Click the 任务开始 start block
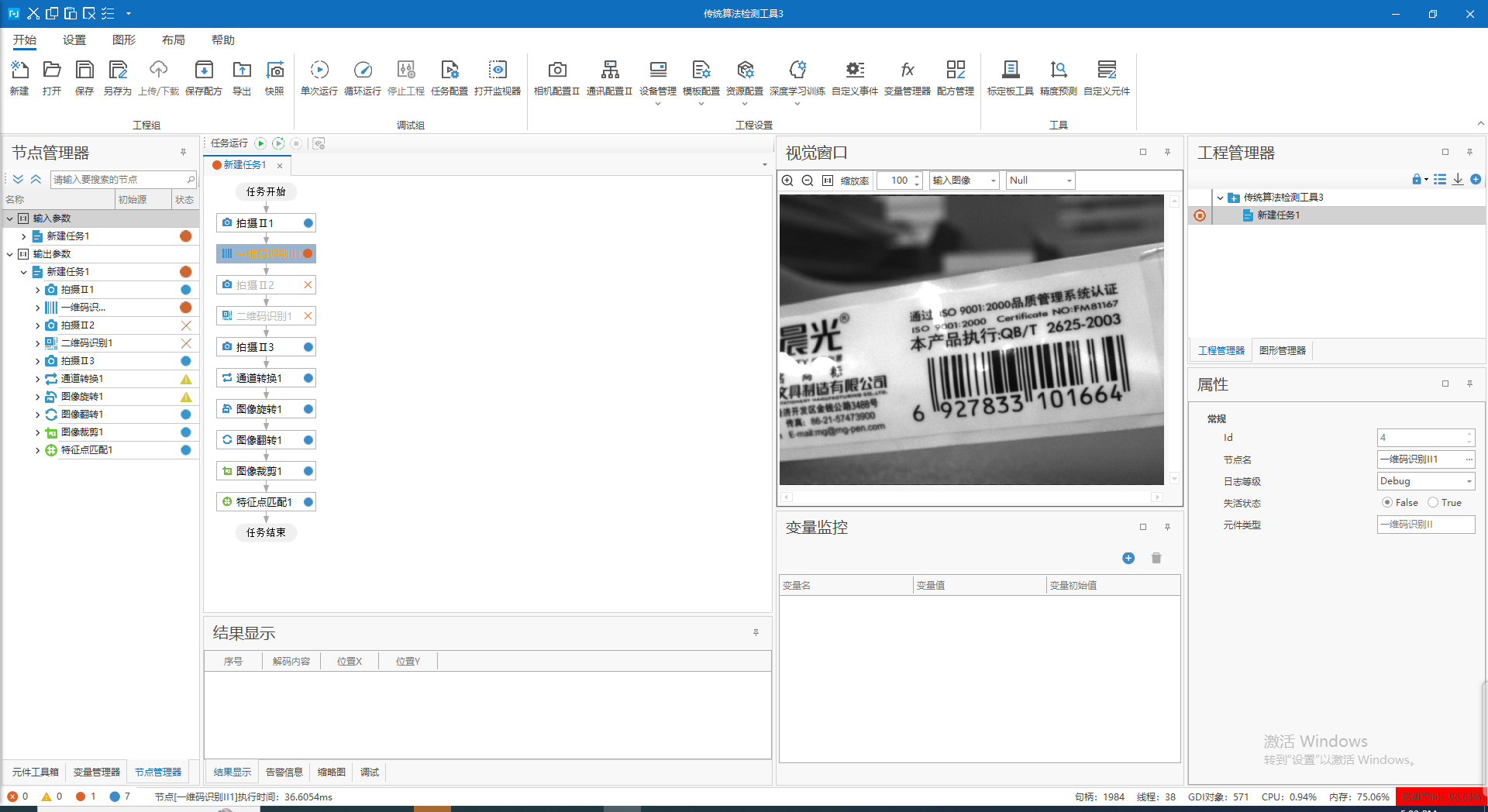Image resolution: width=1488 pixels, height=812 pixels. 266,191
